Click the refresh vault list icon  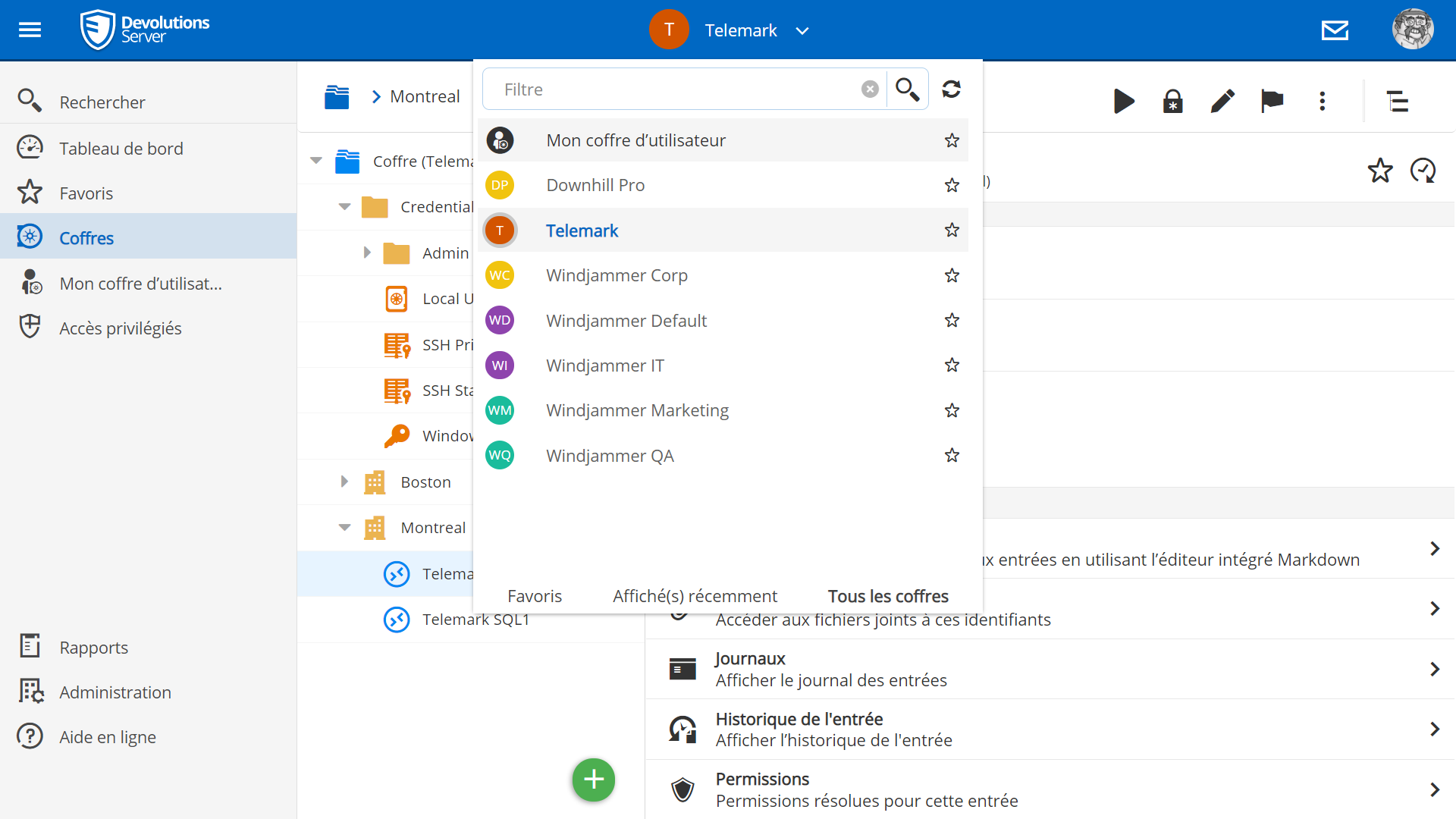click(x=951, y=89)
